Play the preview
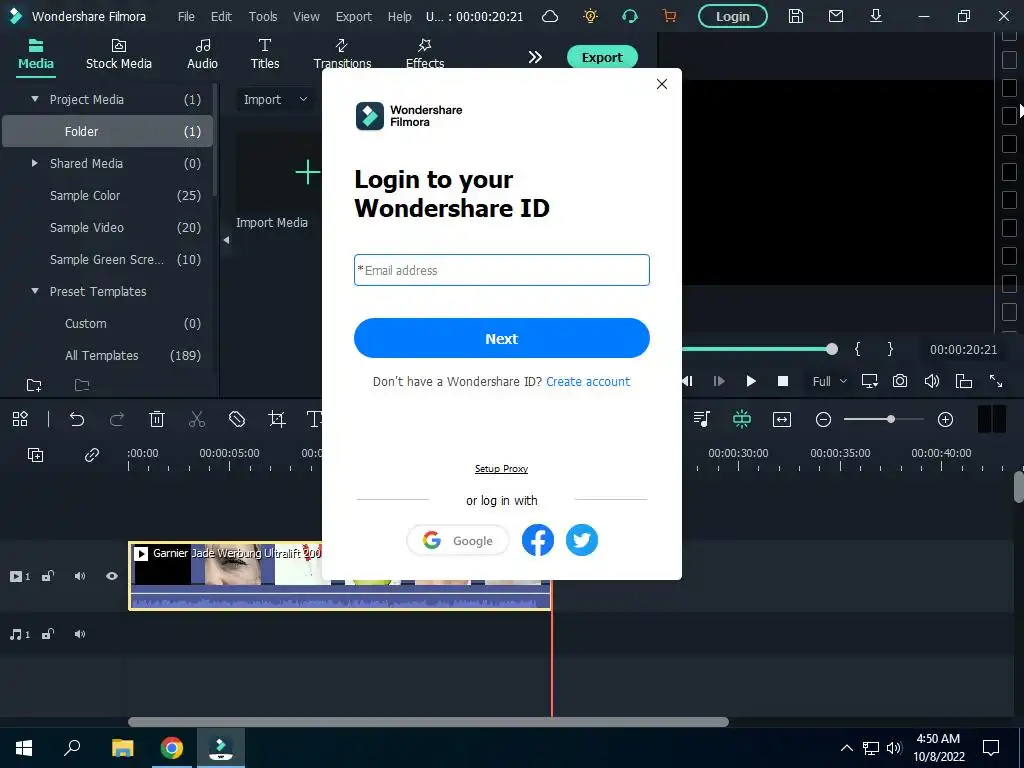 [751, 381]
